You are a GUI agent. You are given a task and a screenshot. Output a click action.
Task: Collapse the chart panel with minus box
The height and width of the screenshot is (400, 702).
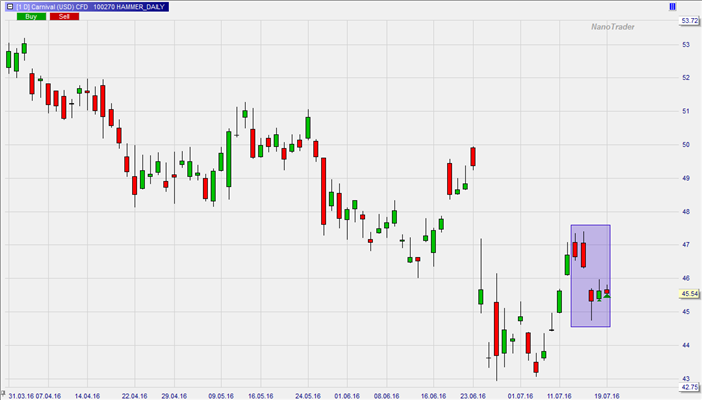[9, 7]
